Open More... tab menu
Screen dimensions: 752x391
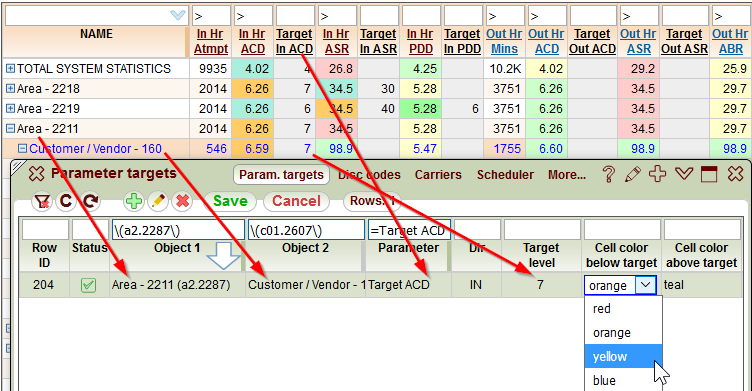coord(567,175)
